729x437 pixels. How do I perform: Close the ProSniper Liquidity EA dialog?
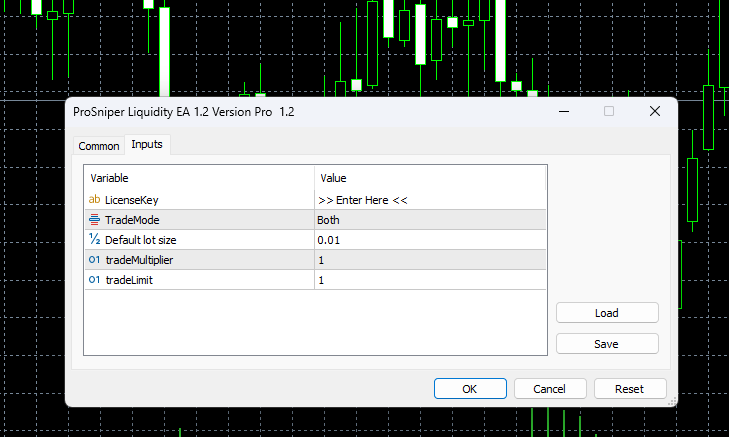point(654,112)
